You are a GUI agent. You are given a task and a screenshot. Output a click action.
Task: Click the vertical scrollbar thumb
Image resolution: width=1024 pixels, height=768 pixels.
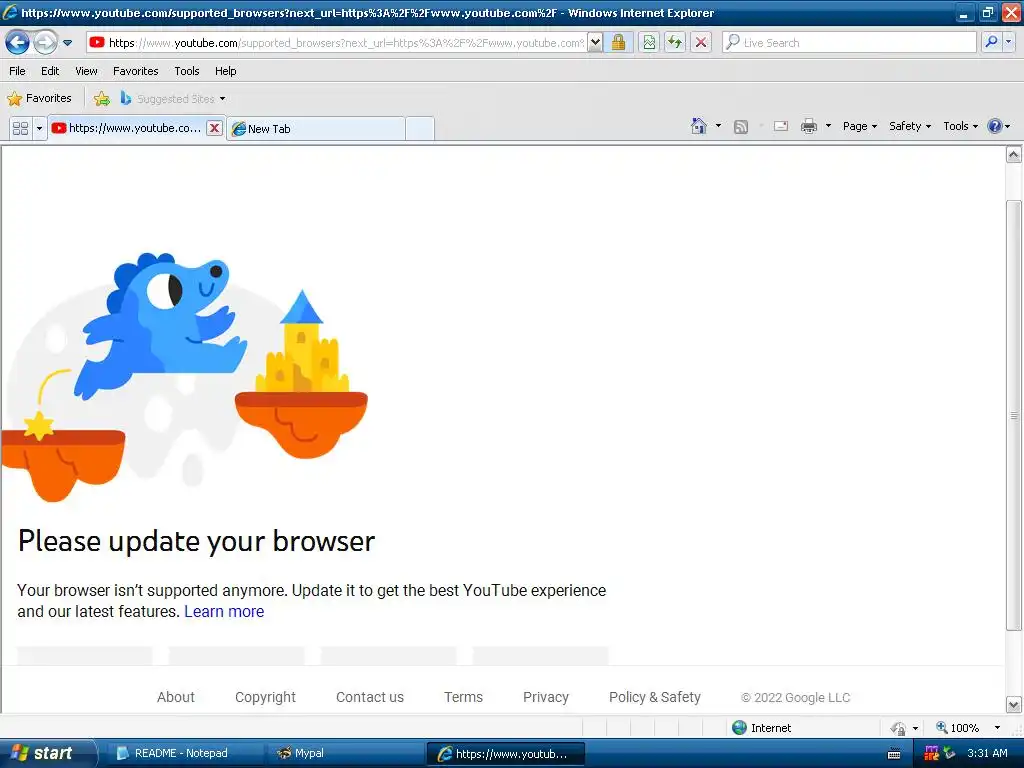tap(1014, 415)
